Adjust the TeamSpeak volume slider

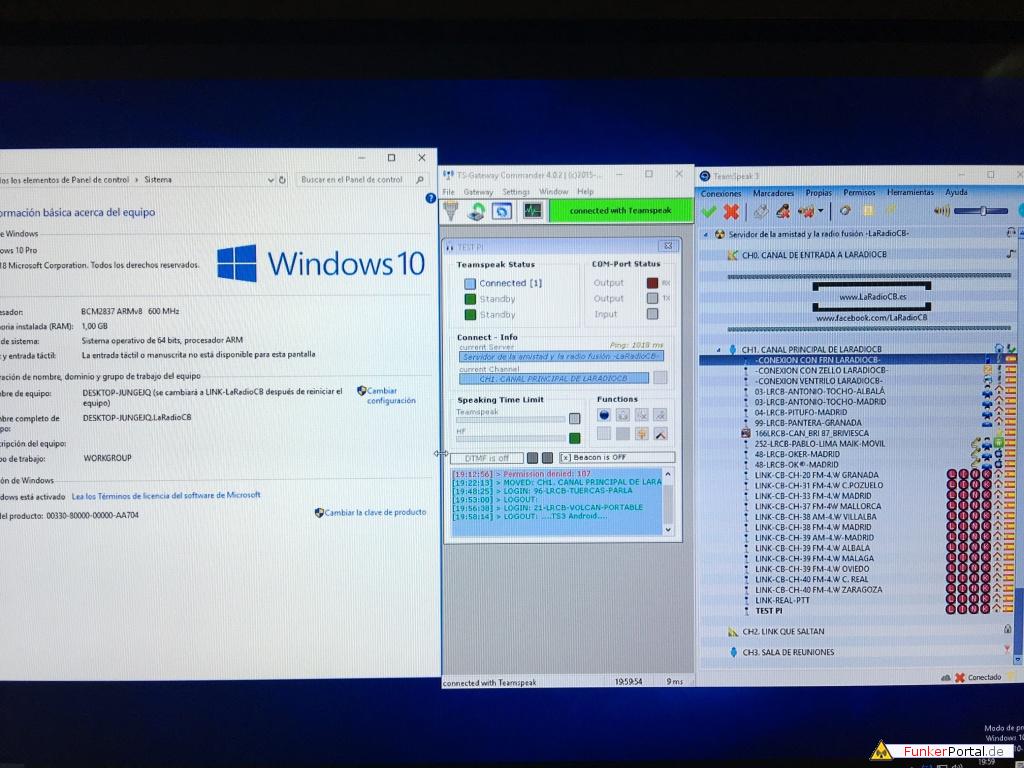[983, 211]
